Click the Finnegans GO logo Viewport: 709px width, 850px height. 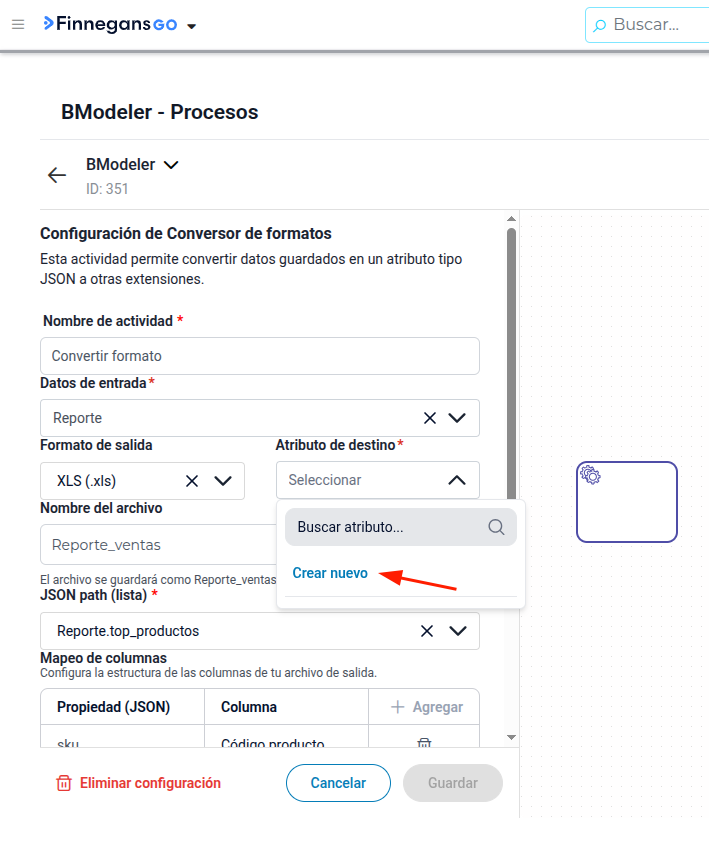(111, 24)
